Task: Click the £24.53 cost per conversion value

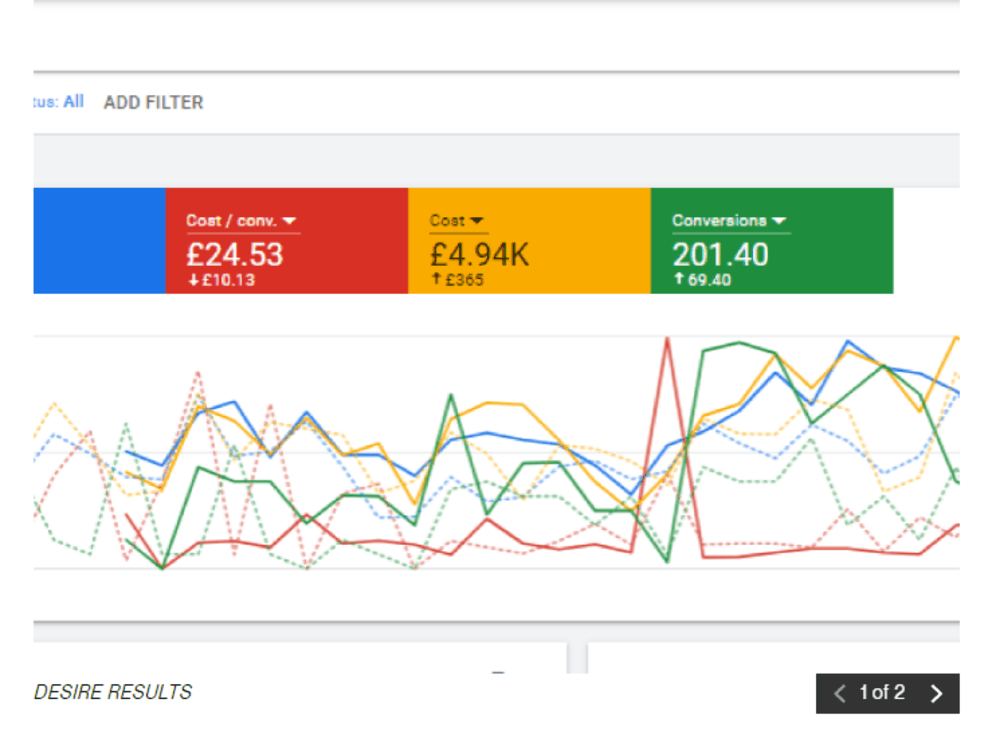Action: tap(235, 255)
